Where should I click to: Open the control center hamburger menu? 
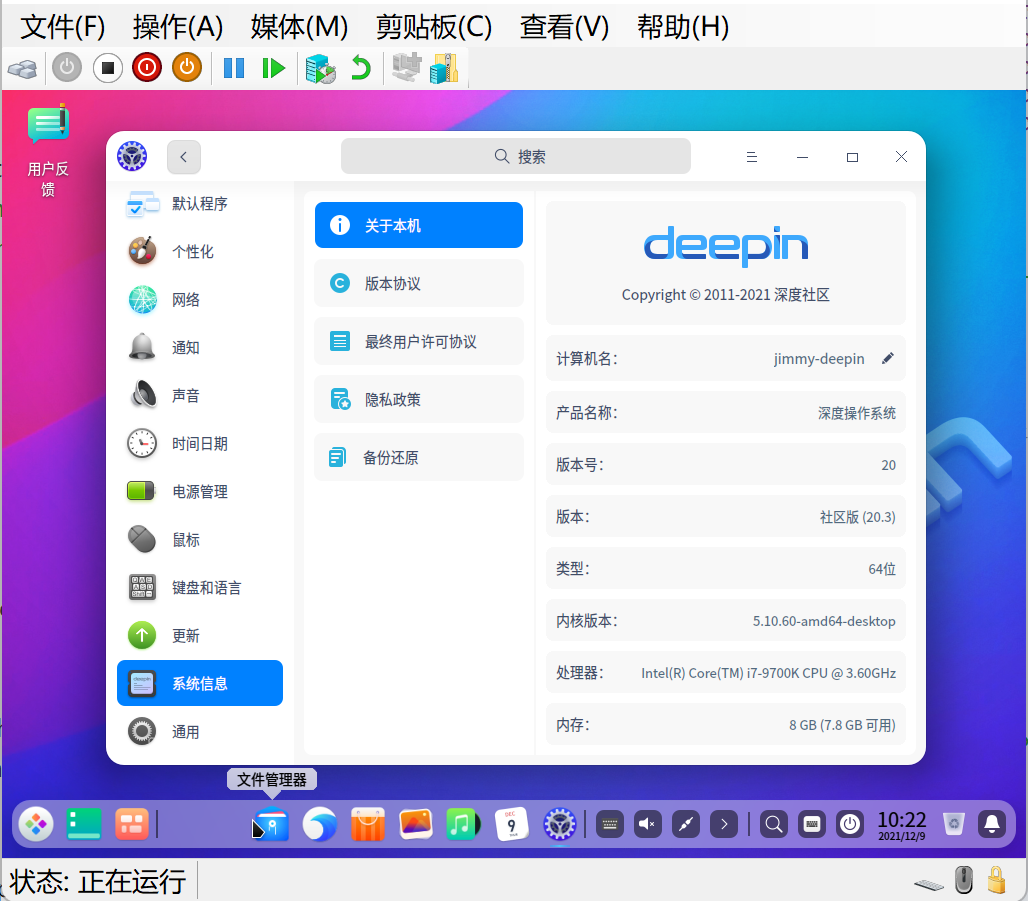coord(752,157)
